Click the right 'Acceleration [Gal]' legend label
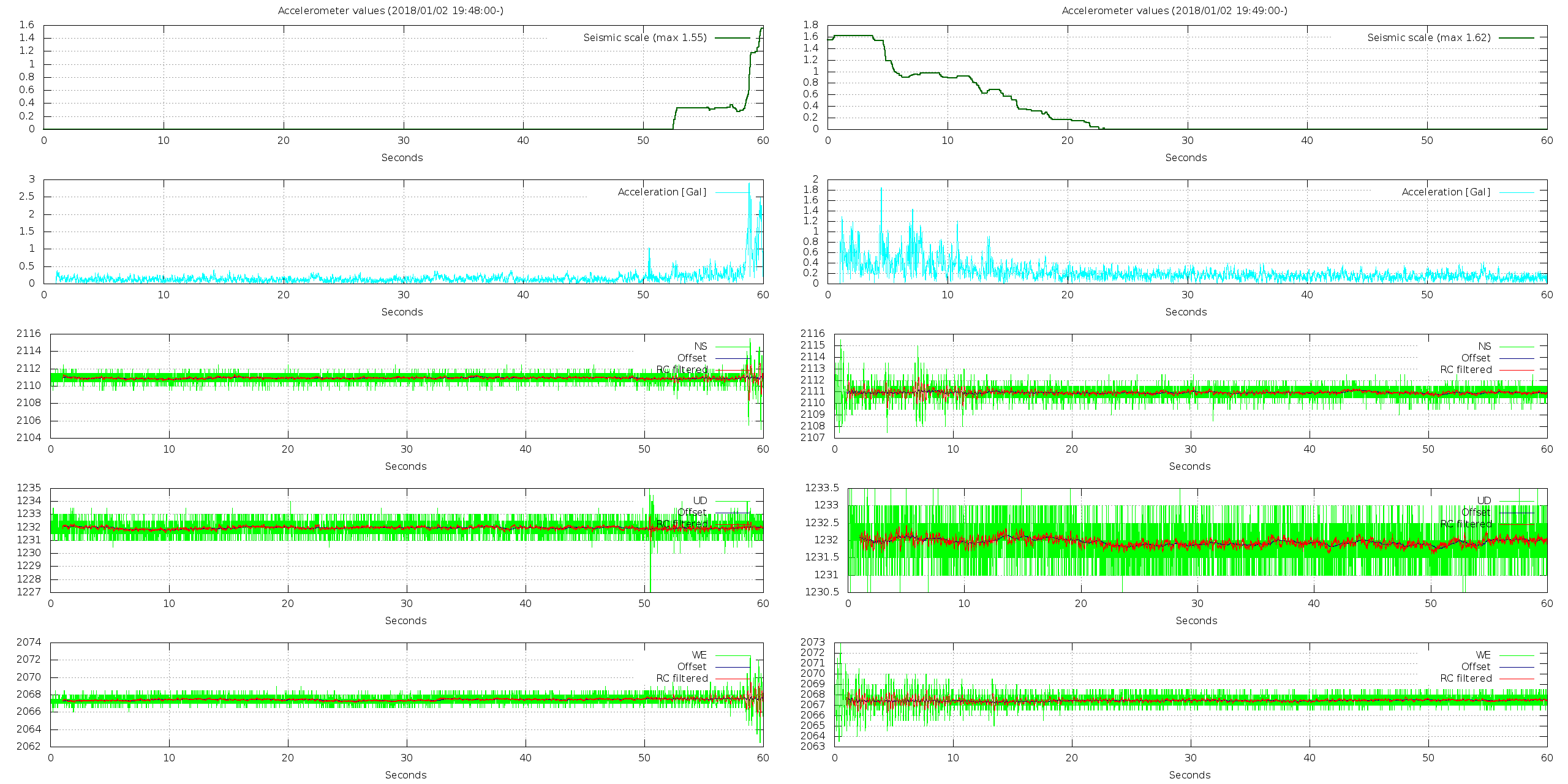Screen dimensions: 1568x784 pos(1446,192)
